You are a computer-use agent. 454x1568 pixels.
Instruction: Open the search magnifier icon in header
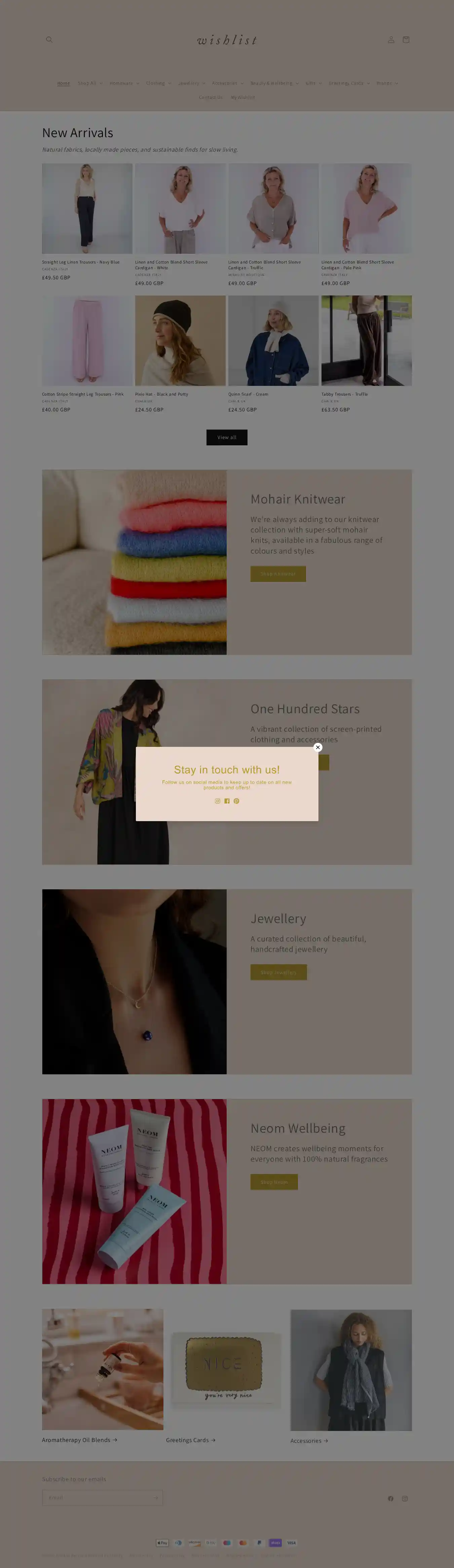pos(49,40)
